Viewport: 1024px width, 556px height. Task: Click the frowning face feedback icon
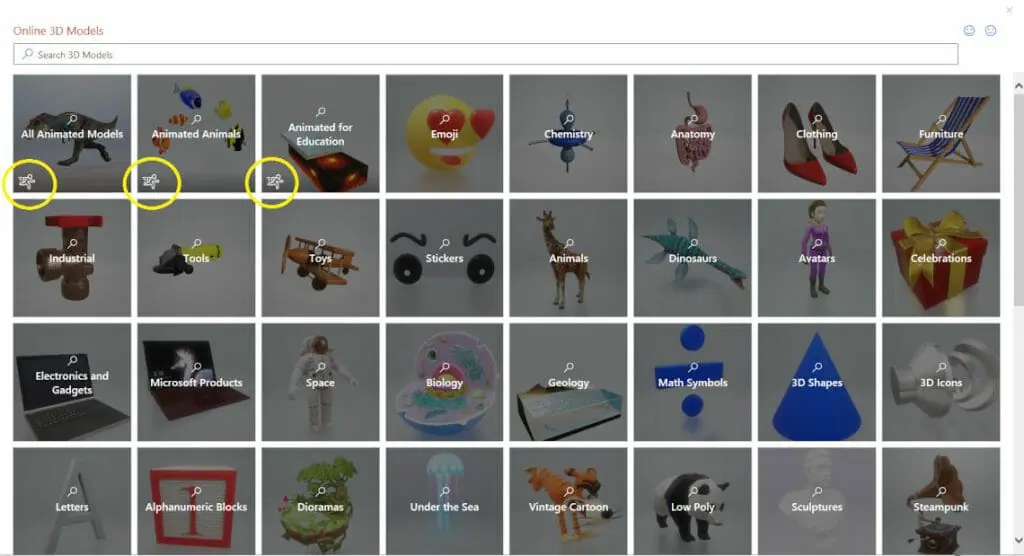(x=991, y=31)
